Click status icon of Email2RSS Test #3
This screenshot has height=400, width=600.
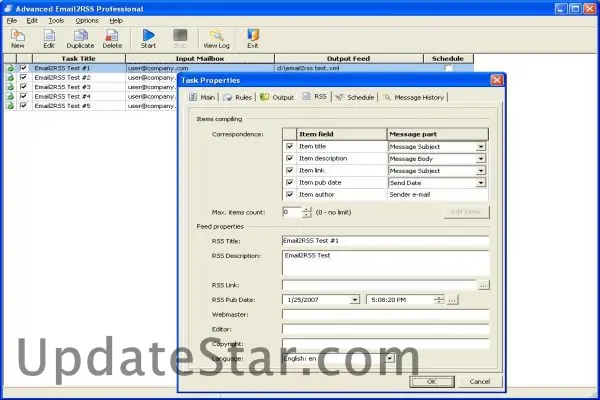click(10, 87)
